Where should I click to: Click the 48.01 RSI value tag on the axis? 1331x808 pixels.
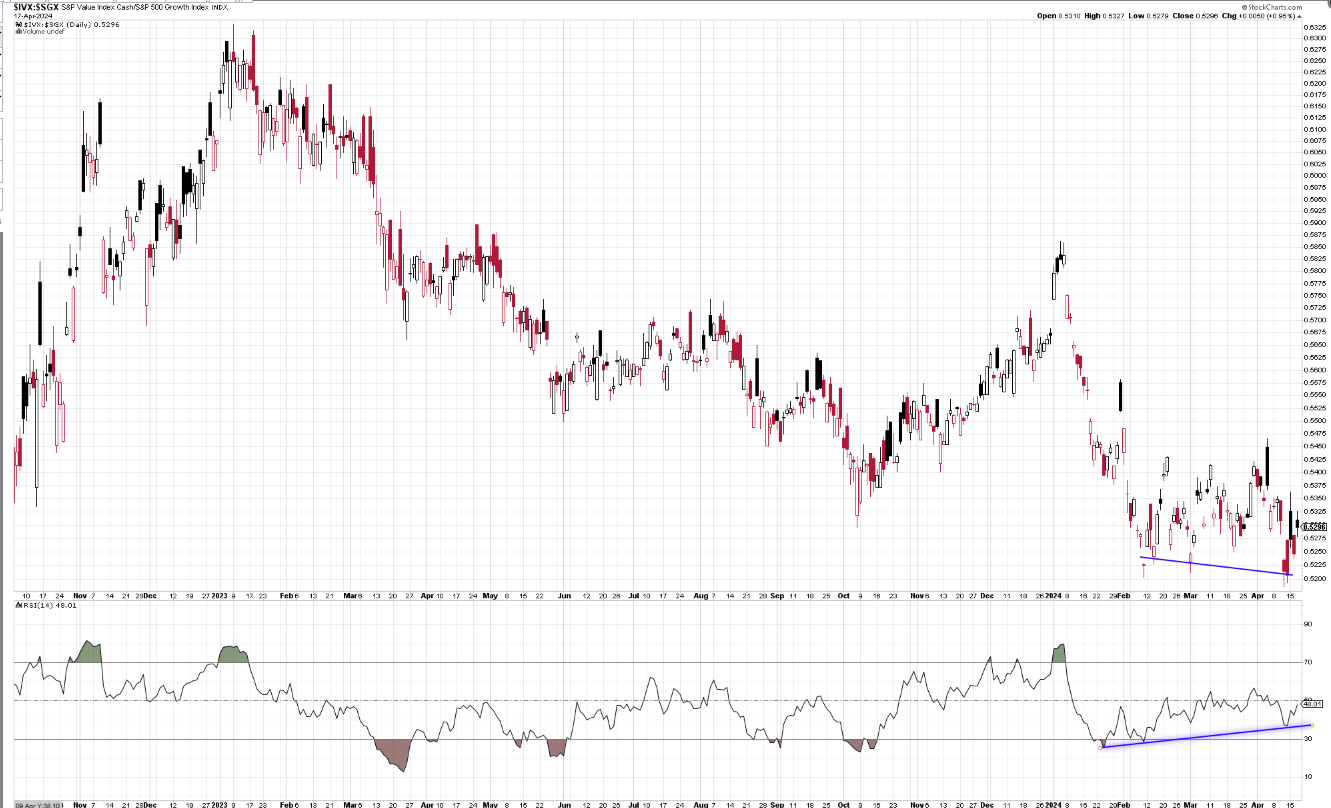click(1313, 703)
